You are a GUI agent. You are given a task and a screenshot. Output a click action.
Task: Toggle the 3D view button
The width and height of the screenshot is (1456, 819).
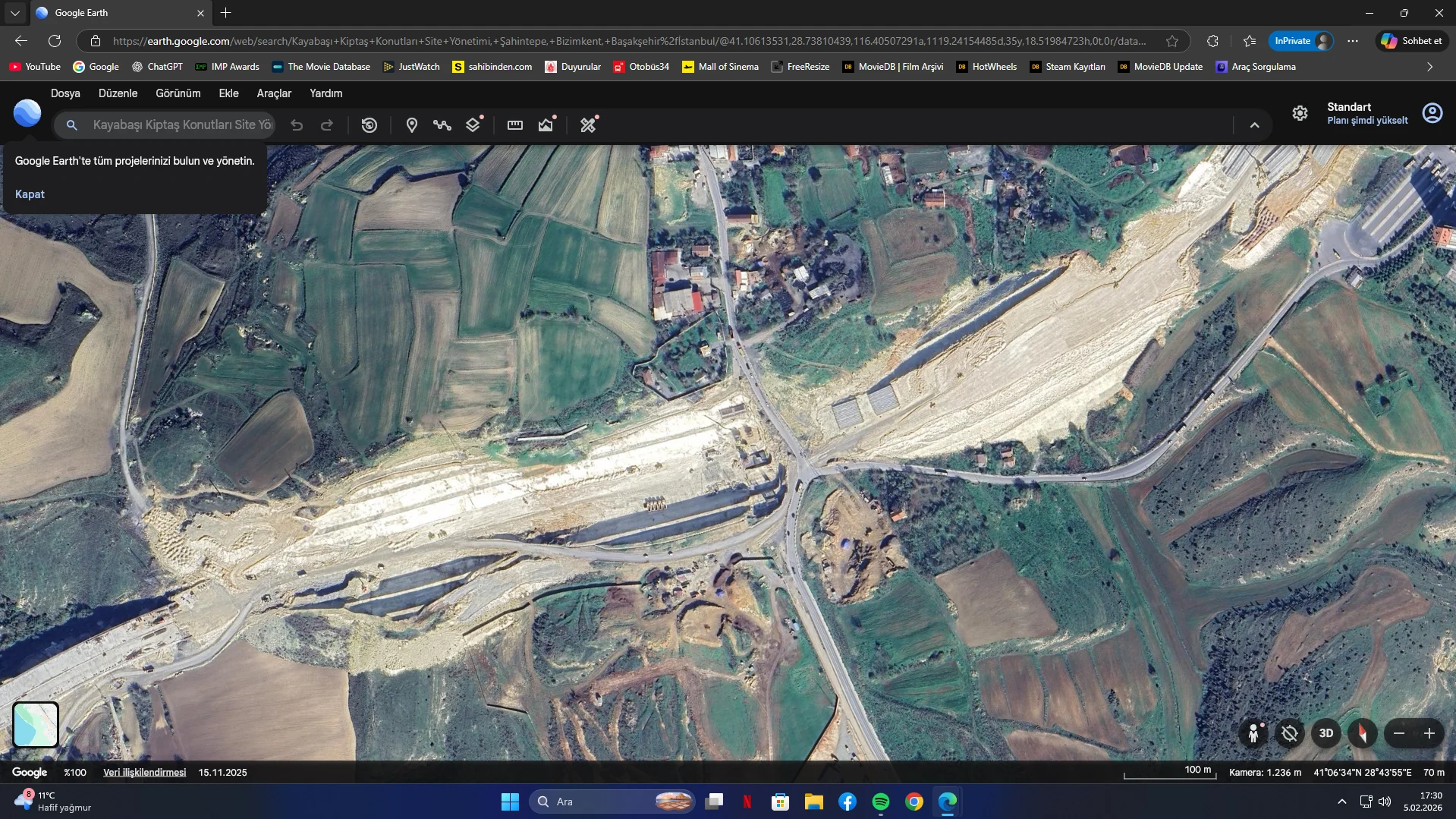(1325, 733)
